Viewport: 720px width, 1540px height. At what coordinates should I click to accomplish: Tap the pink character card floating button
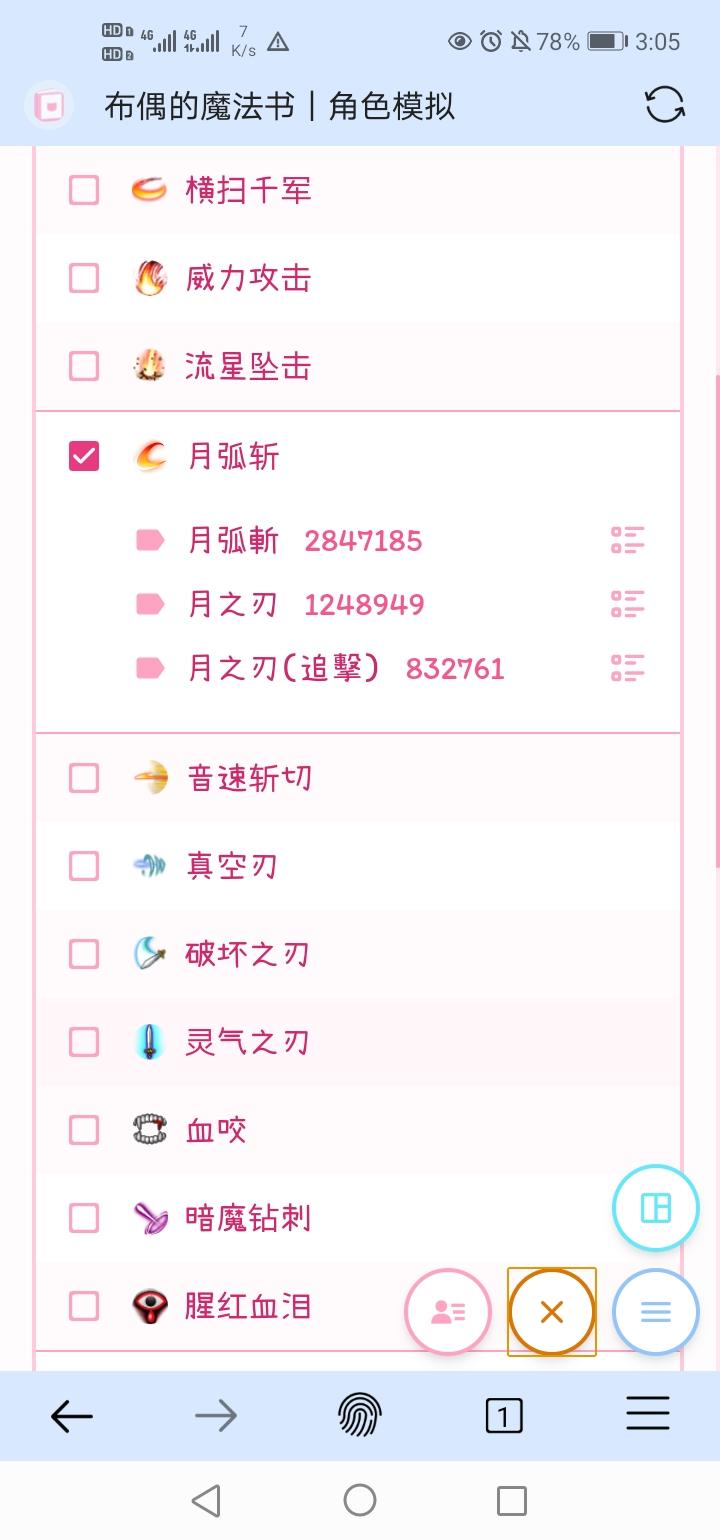point(448,1312)
